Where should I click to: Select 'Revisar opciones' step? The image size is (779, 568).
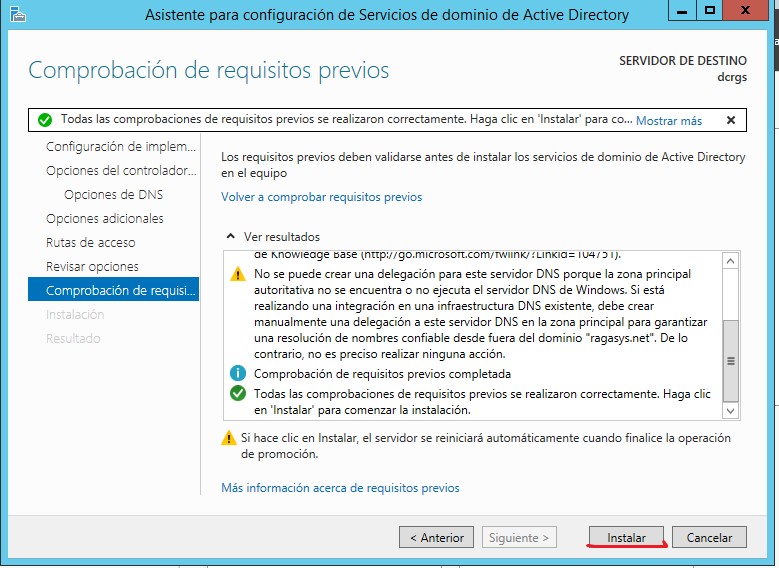coord(92,266)
